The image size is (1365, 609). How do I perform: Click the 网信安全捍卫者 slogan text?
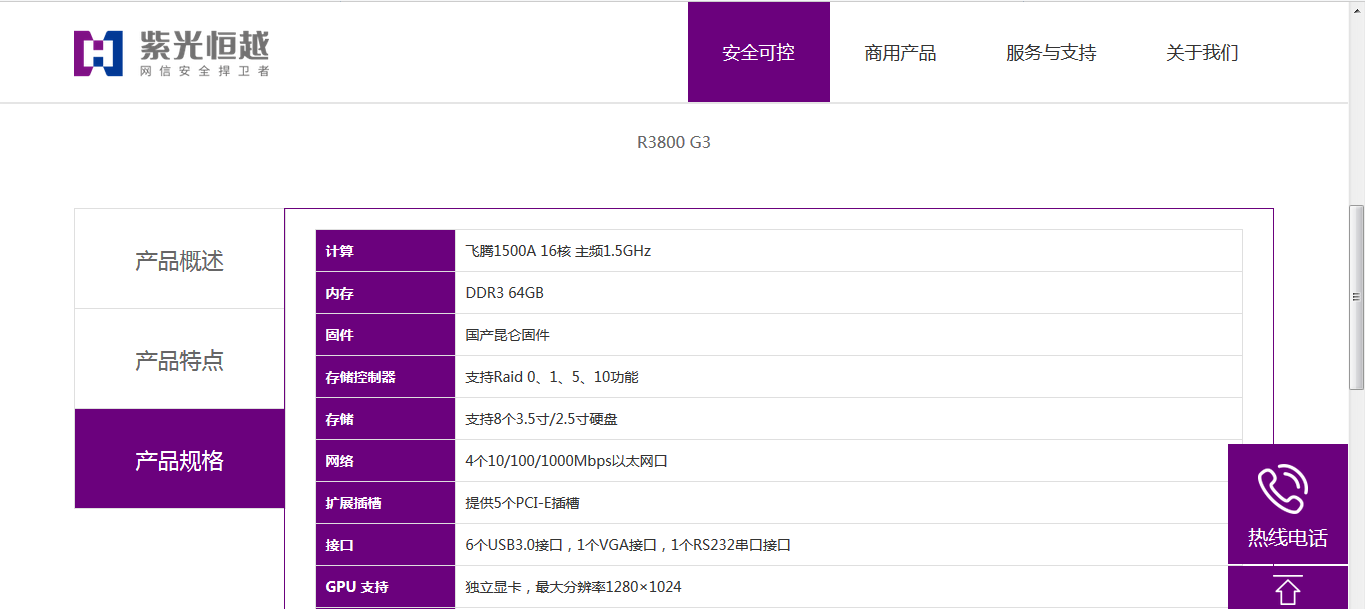[204, 71]
